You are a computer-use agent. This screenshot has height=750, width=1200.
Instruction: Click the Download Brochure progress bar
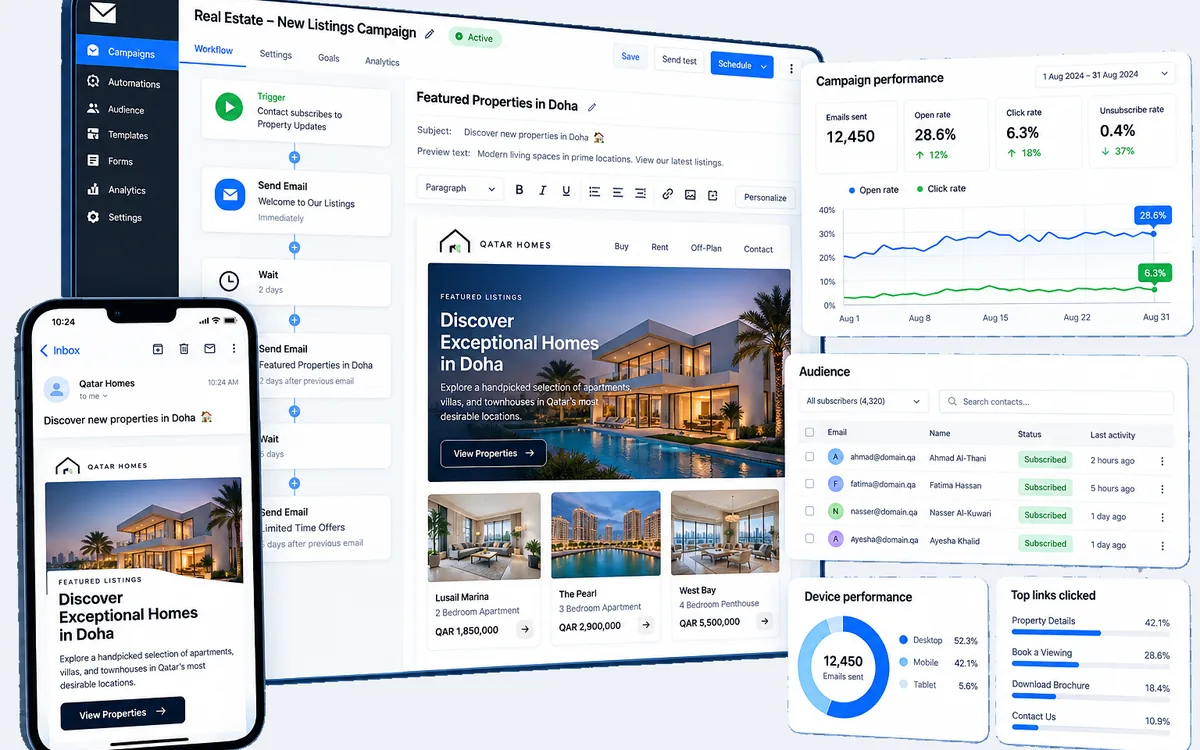point(1090,697)
